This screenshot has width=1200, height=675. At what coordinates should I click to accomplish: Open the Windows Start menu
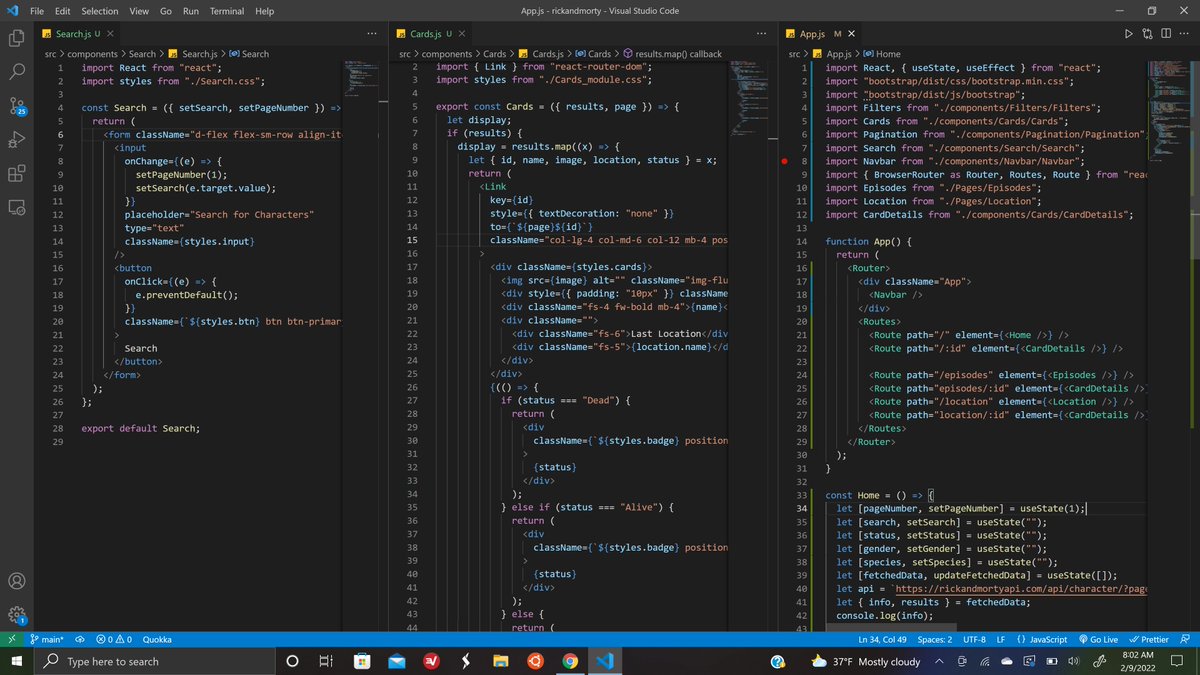(16, 661)
